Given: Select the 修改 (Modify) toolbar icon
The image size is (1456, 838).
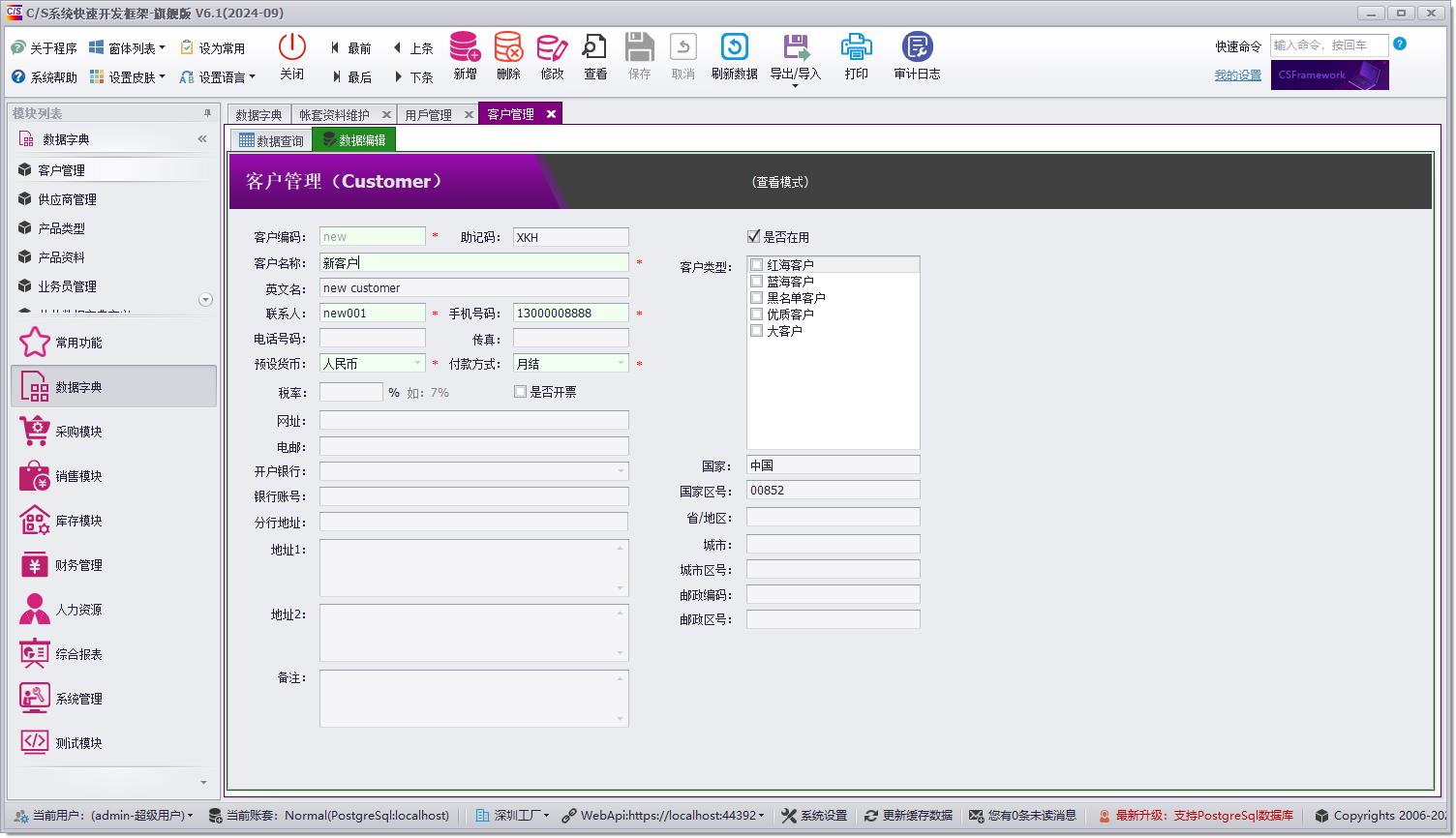Looking at the screenshot, I should click(551, 55).
